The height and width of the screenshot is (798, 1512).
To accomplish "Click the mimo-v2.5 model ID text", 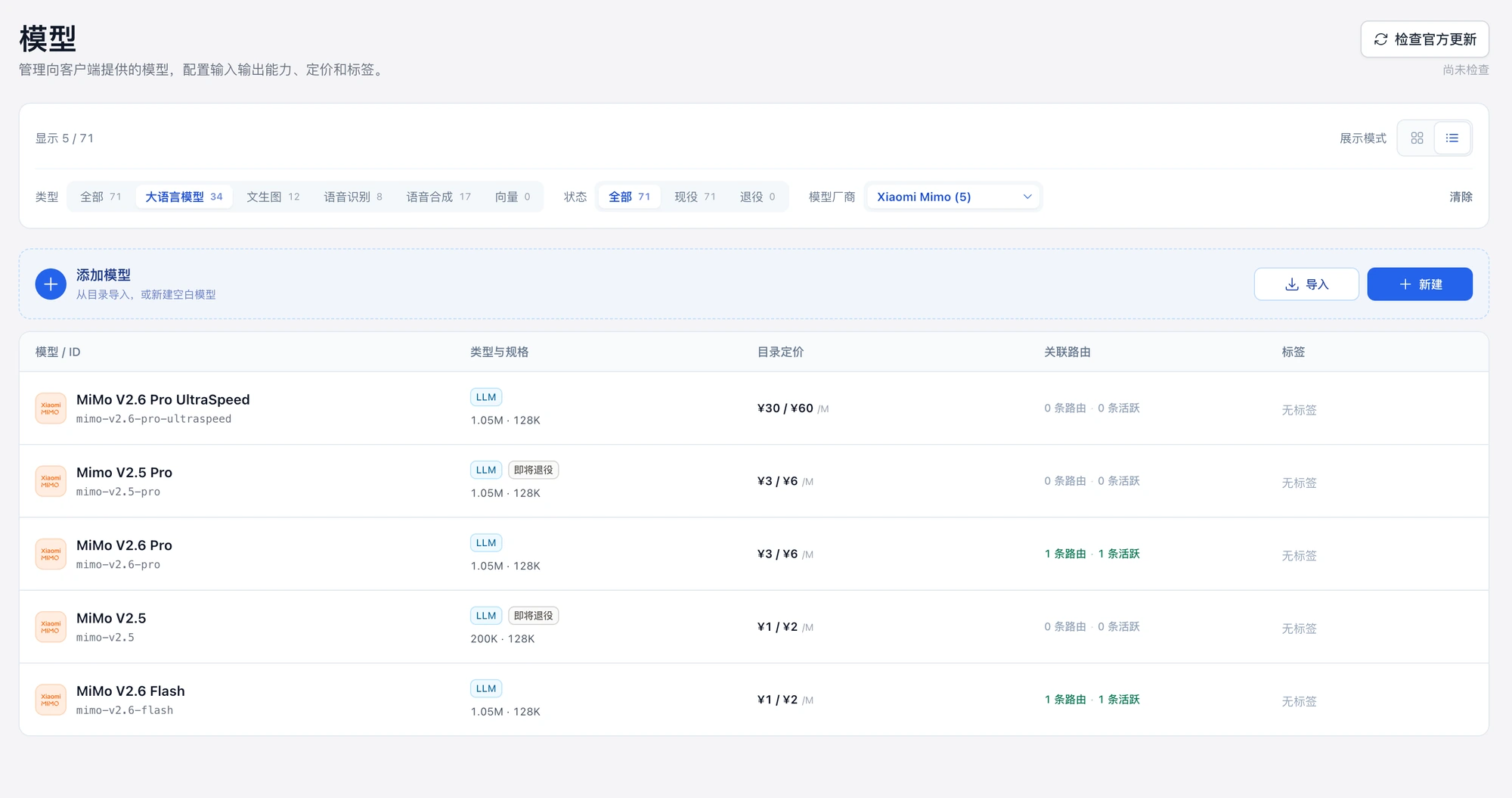I will [x=105, y=638].
